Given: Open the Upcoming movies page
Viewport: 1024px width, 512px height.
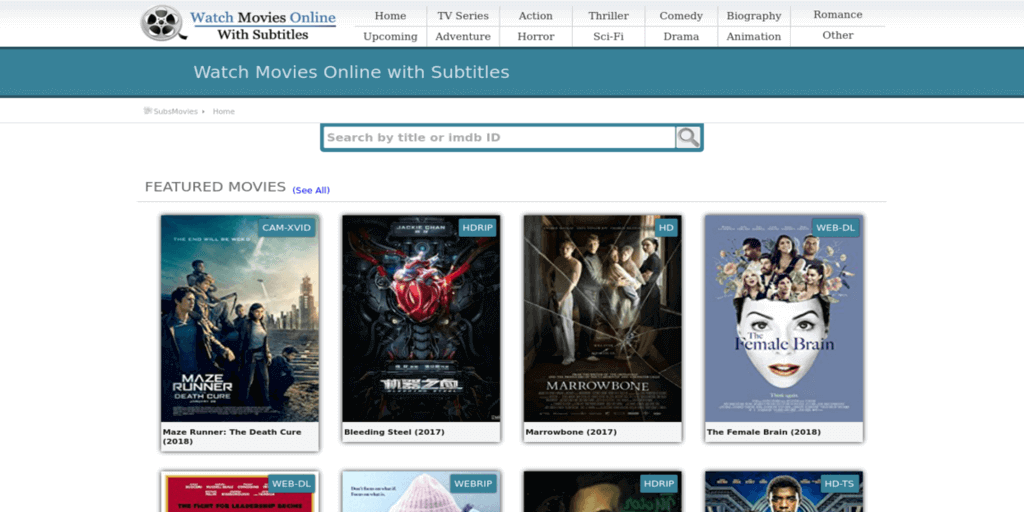Looking at the screenshot, I should (391, 37).
